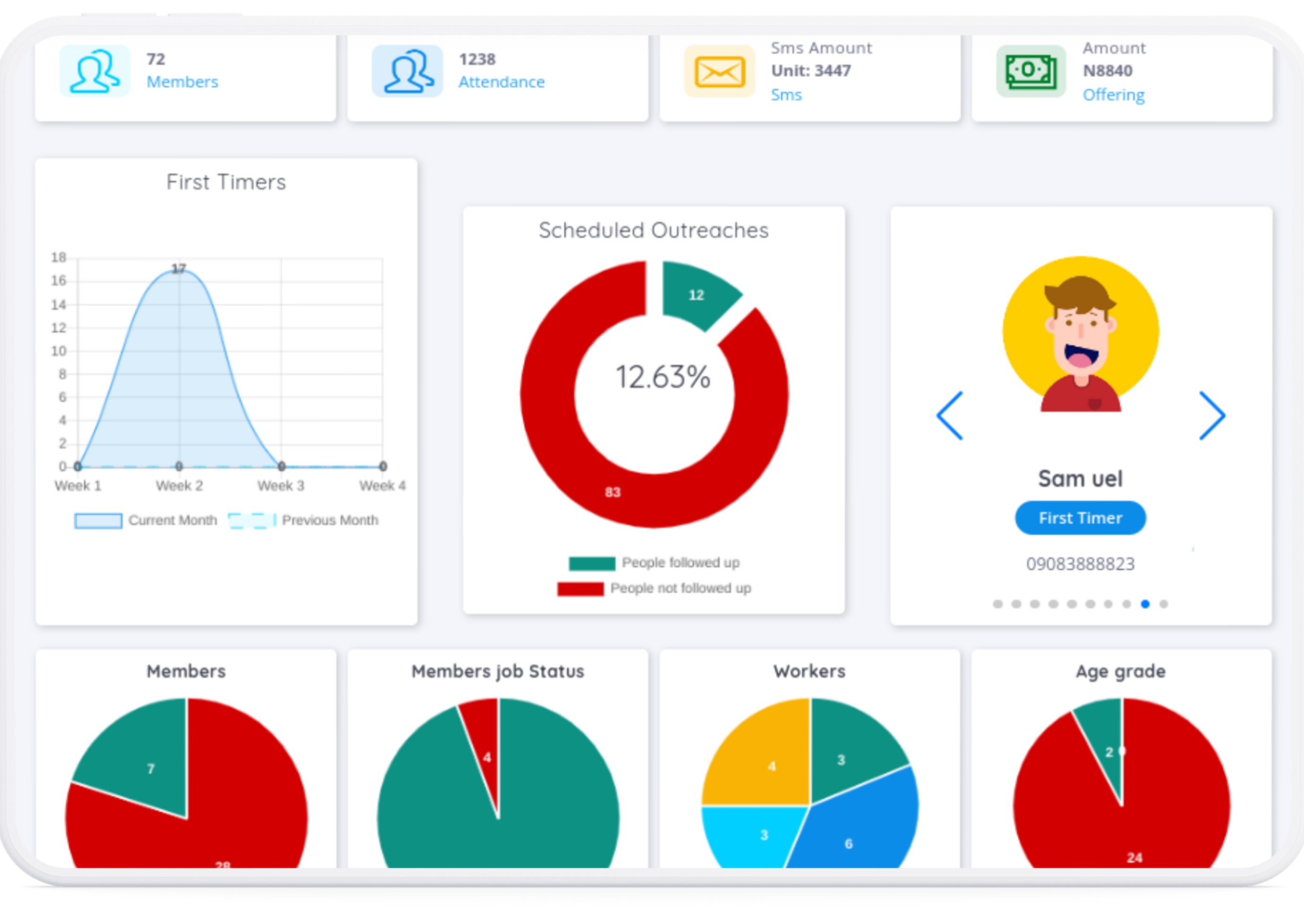Click Sam uel's avatar picture
The image size is (1304, 924).
[1081, 334]
